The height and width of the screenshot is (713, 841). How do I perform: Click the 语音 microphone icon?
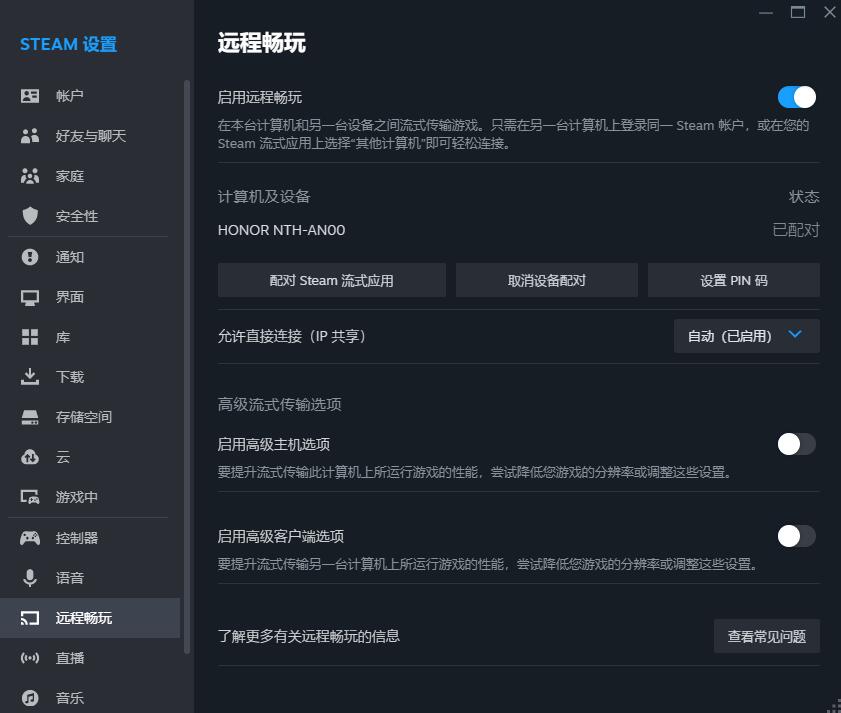[30, 578]
